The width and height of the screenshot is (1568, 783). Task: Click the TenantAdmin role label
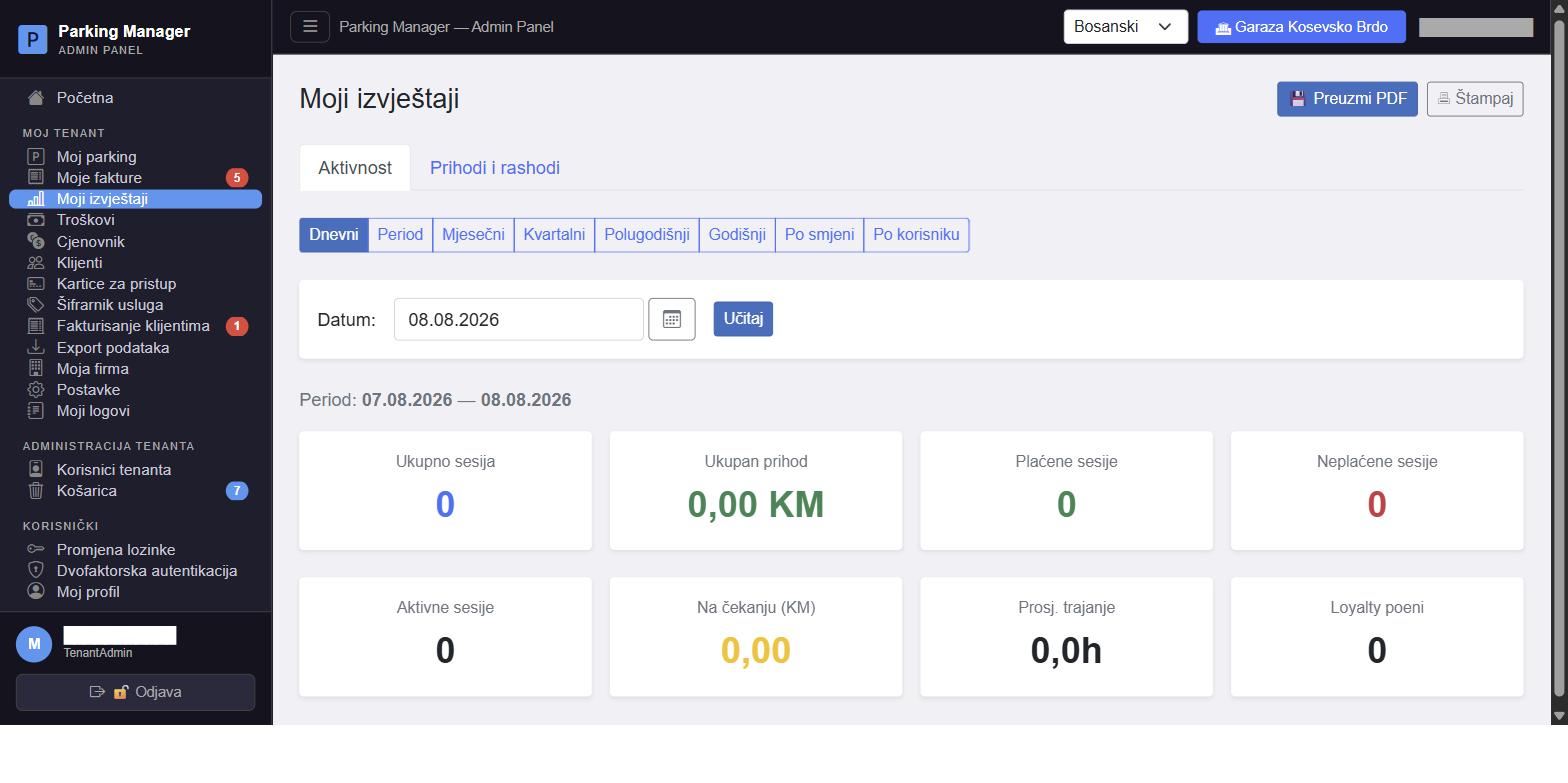[x=98, y=653]
